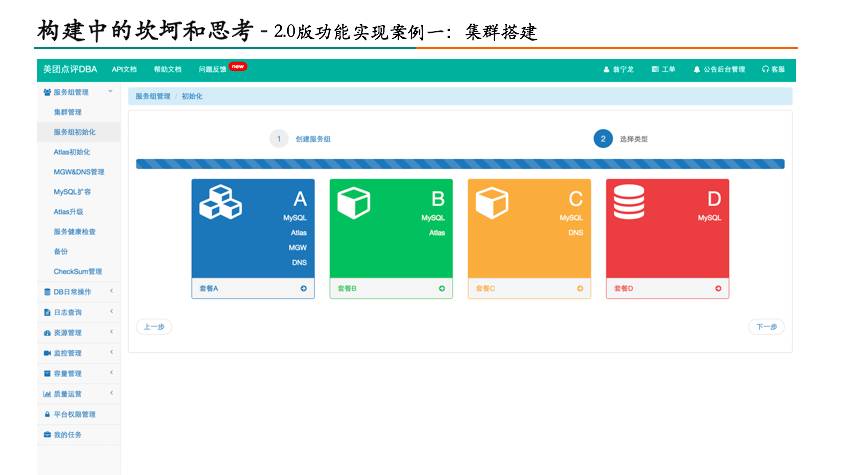This screenshot has height=475, width=848.
Task: Click step 1 circle for 创建服务组
Action: (x=279, y=139)
